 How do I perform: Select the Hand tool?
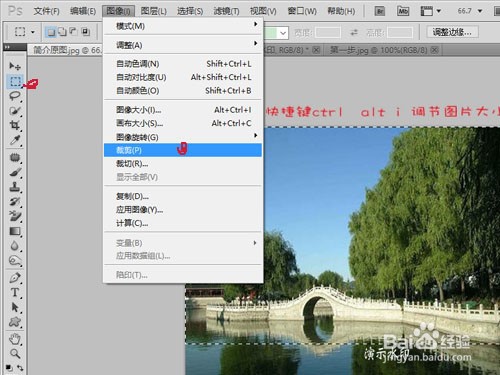[15, 339]
